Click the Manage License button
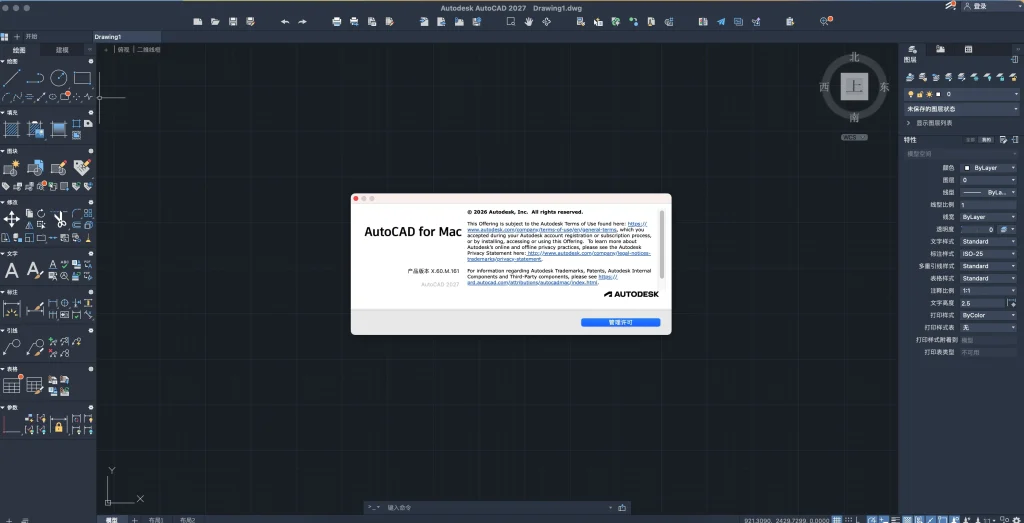 coord(620,323)
